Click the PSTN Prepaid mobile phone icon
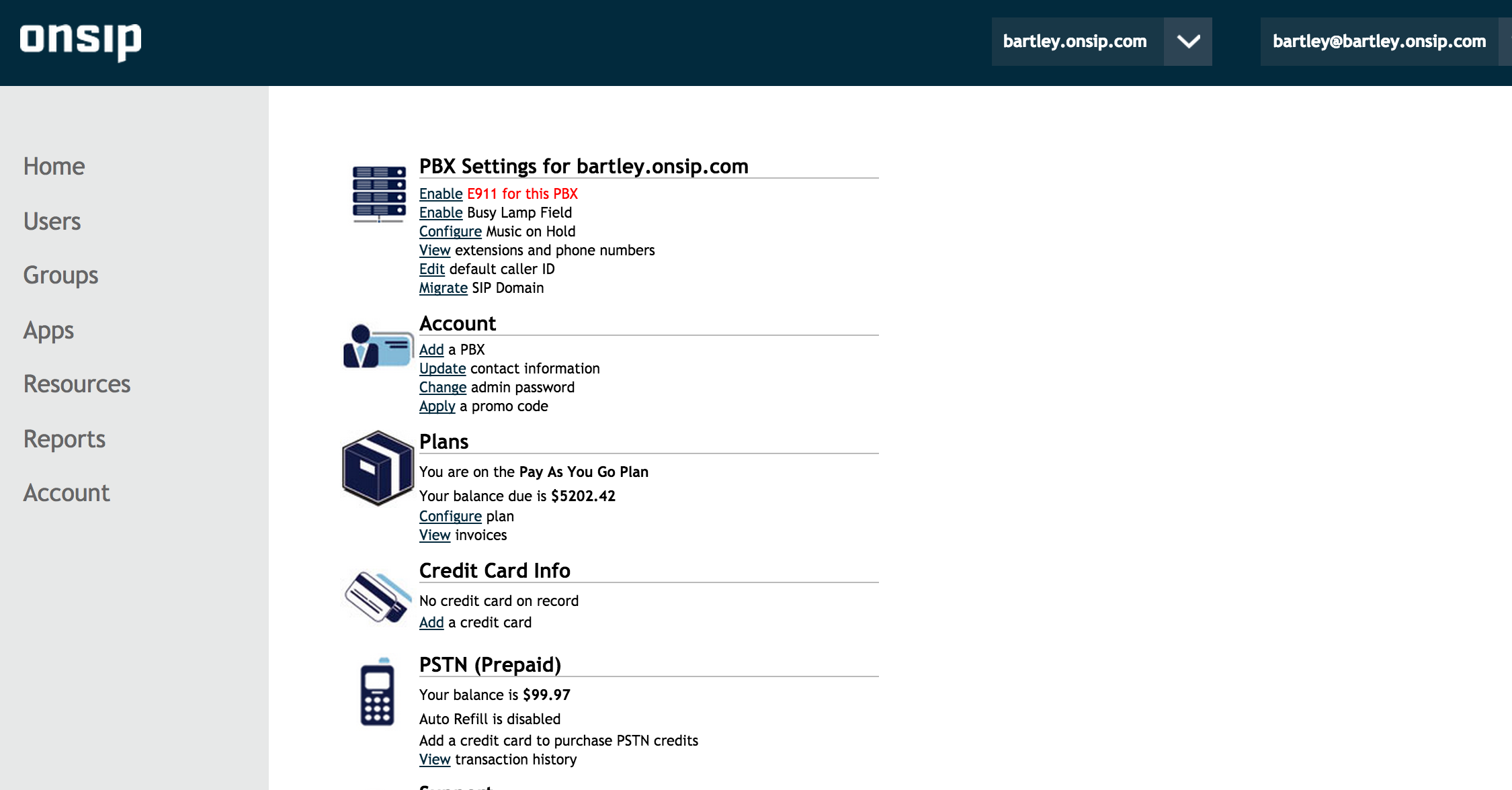The height and width of the screenshot is (790, 1512). (378, 692)
